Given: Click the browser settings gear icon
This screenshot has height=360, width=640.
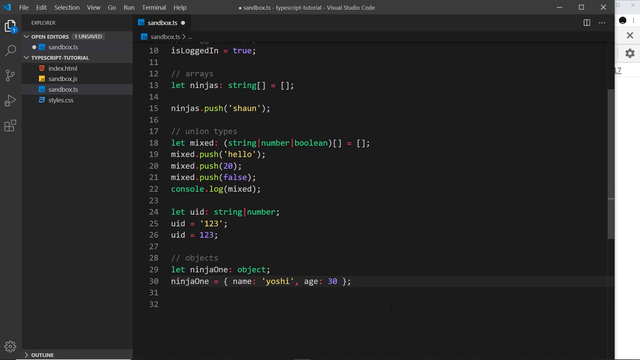Looking at the screenshot, I should (630, 53).
